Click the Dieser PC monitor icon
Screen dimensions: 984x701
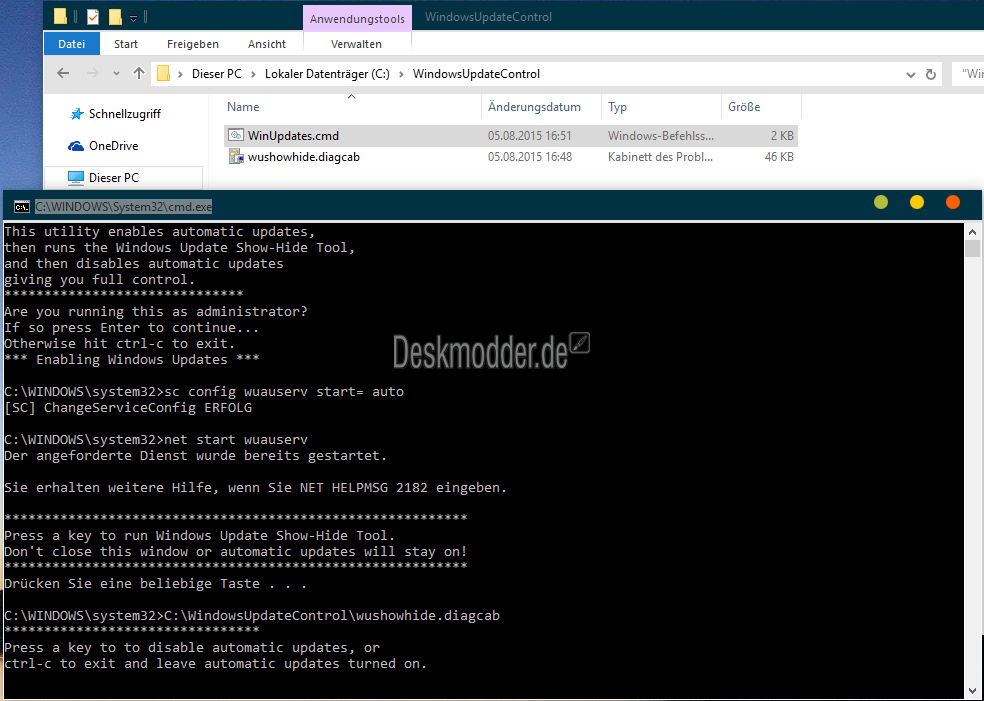point(75,178)
